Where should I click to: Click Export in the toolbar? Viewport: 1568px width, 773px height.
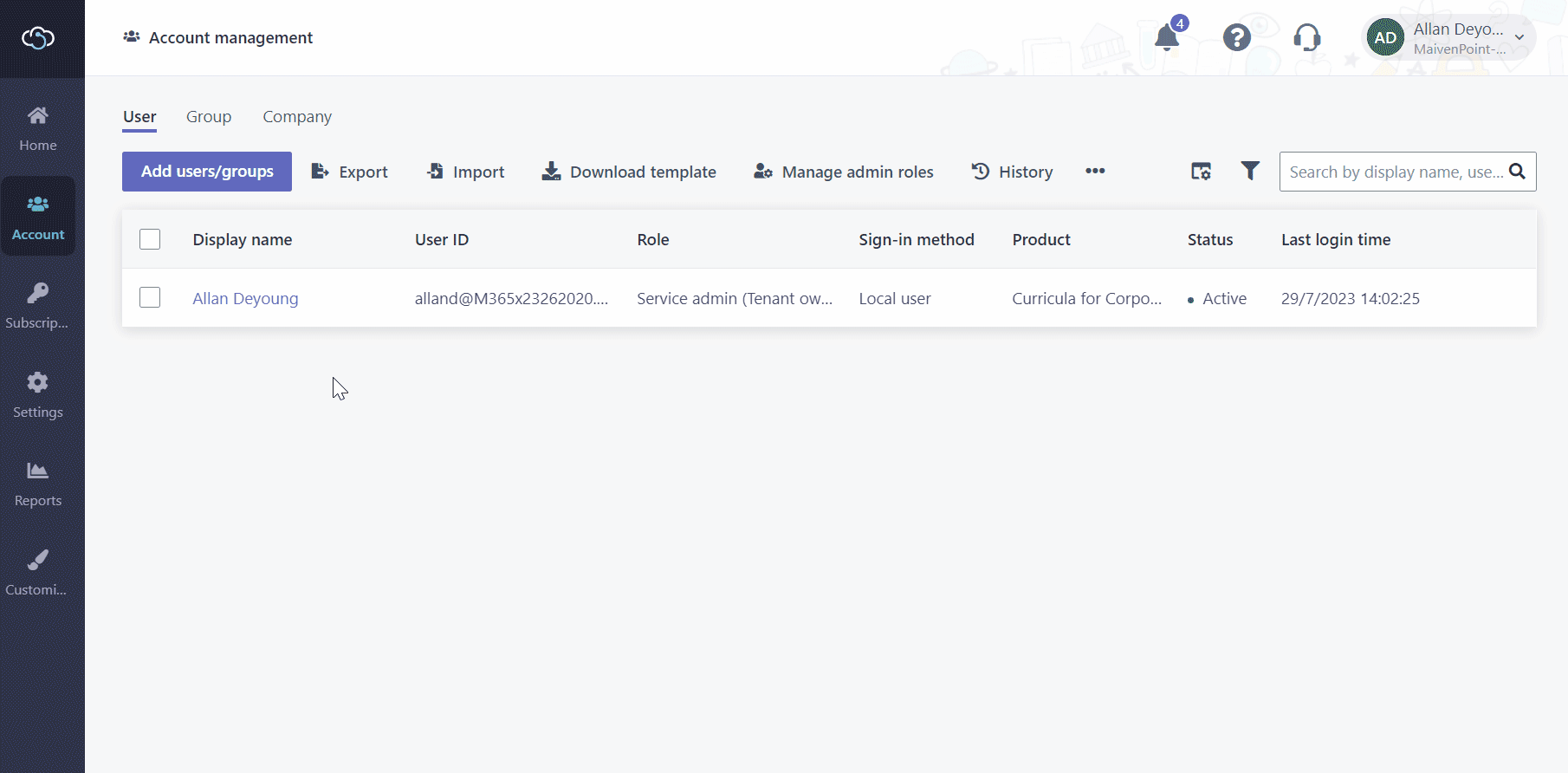pyautogui.click(x=350, y=172)
